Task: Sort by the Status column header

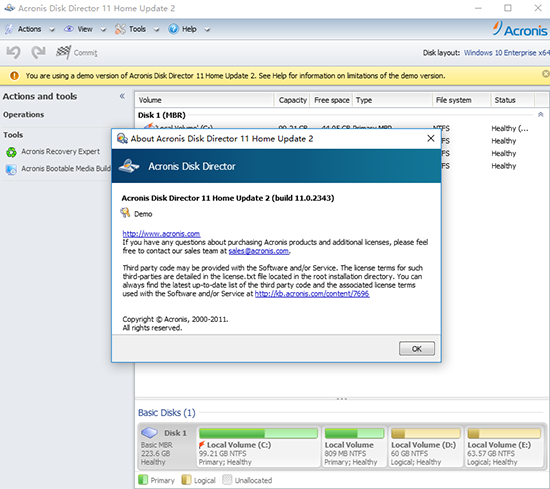Action: [x=512, y=100]
